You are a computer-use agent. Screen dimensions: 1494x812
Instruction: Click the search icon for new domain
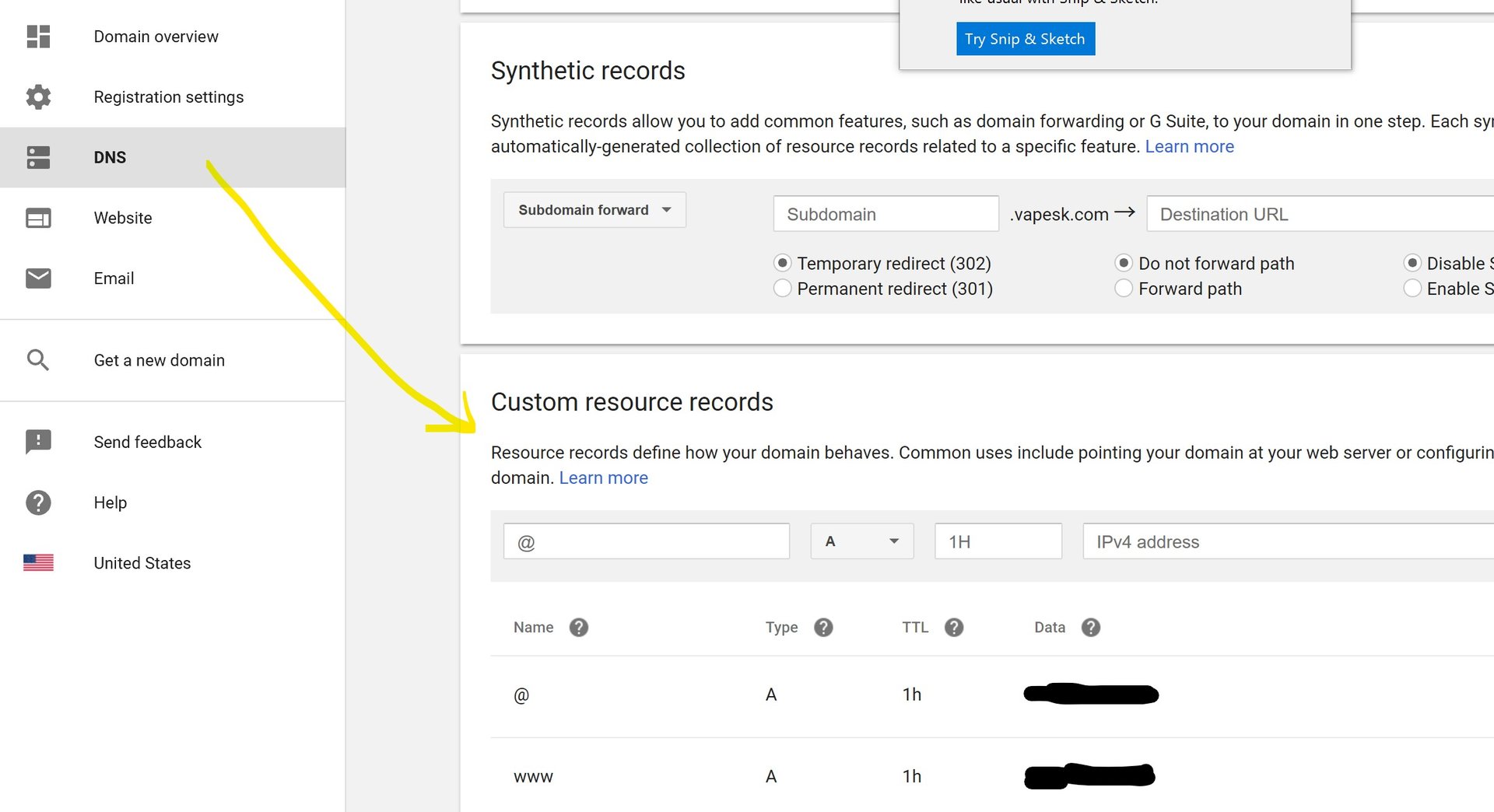(38, 360)
